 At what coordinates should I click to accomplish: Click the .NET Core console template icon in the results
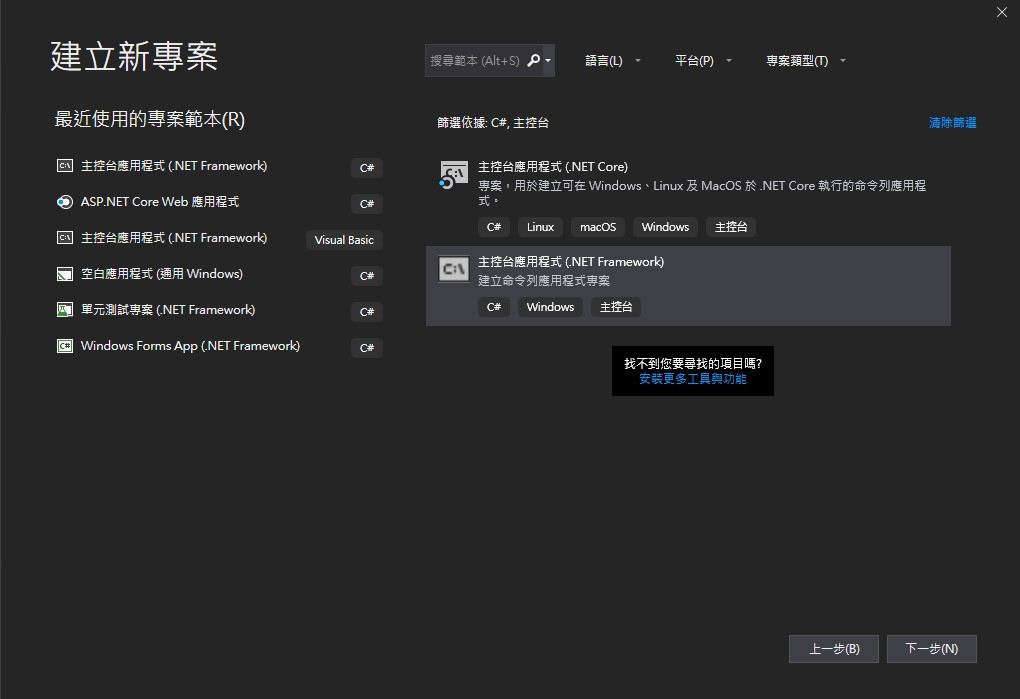click(x=453, y=174)
